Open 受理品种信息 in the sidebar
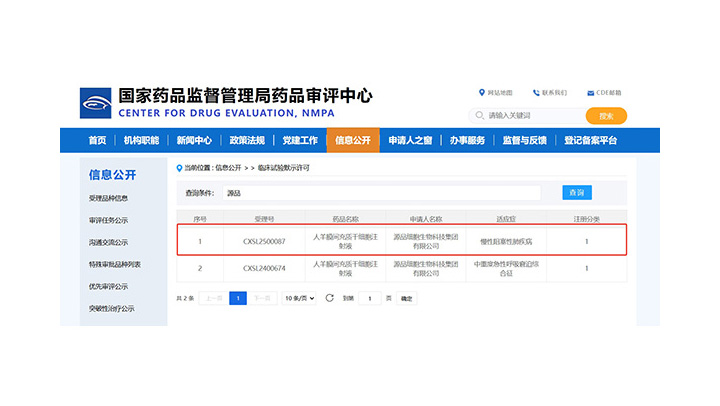Viewport: 720px width, 406px height. click(x=108, y=198)
